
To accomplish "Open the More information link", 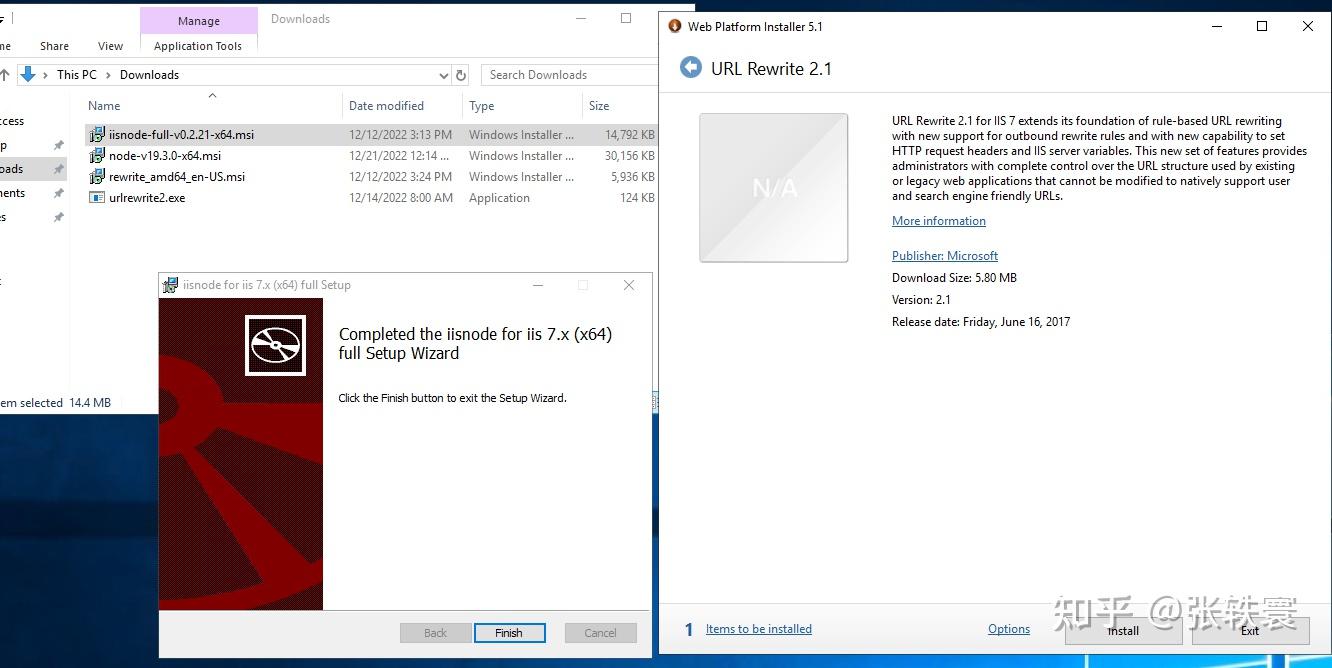I will [x=937, y=221].
